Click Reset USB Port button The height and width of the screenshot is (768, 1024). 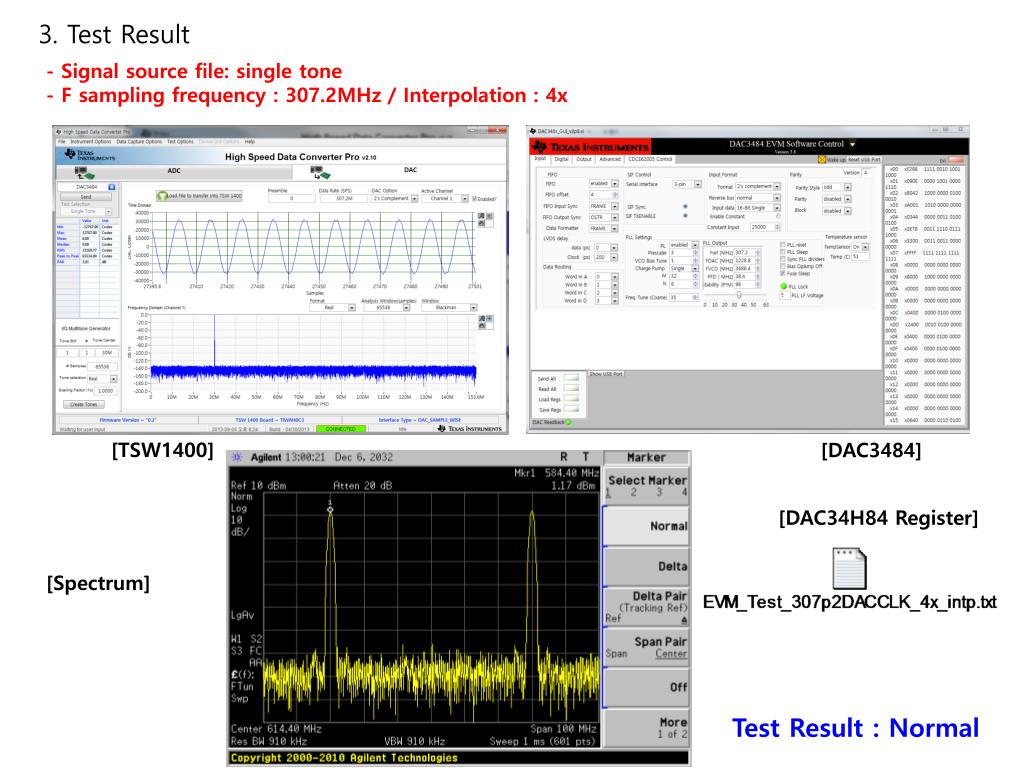(864, 159)
